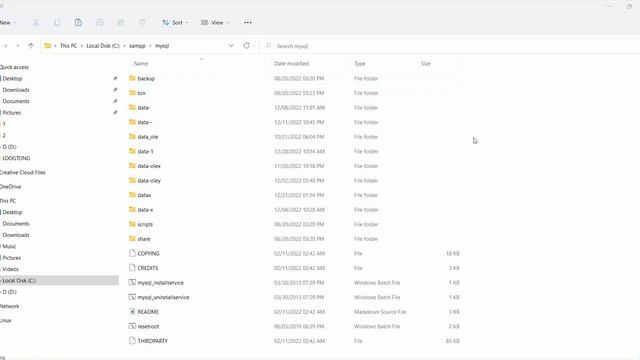The image size is (640, 360).
Task: Click the batch icon of resetroot
Action: click(x=132, y=326)
